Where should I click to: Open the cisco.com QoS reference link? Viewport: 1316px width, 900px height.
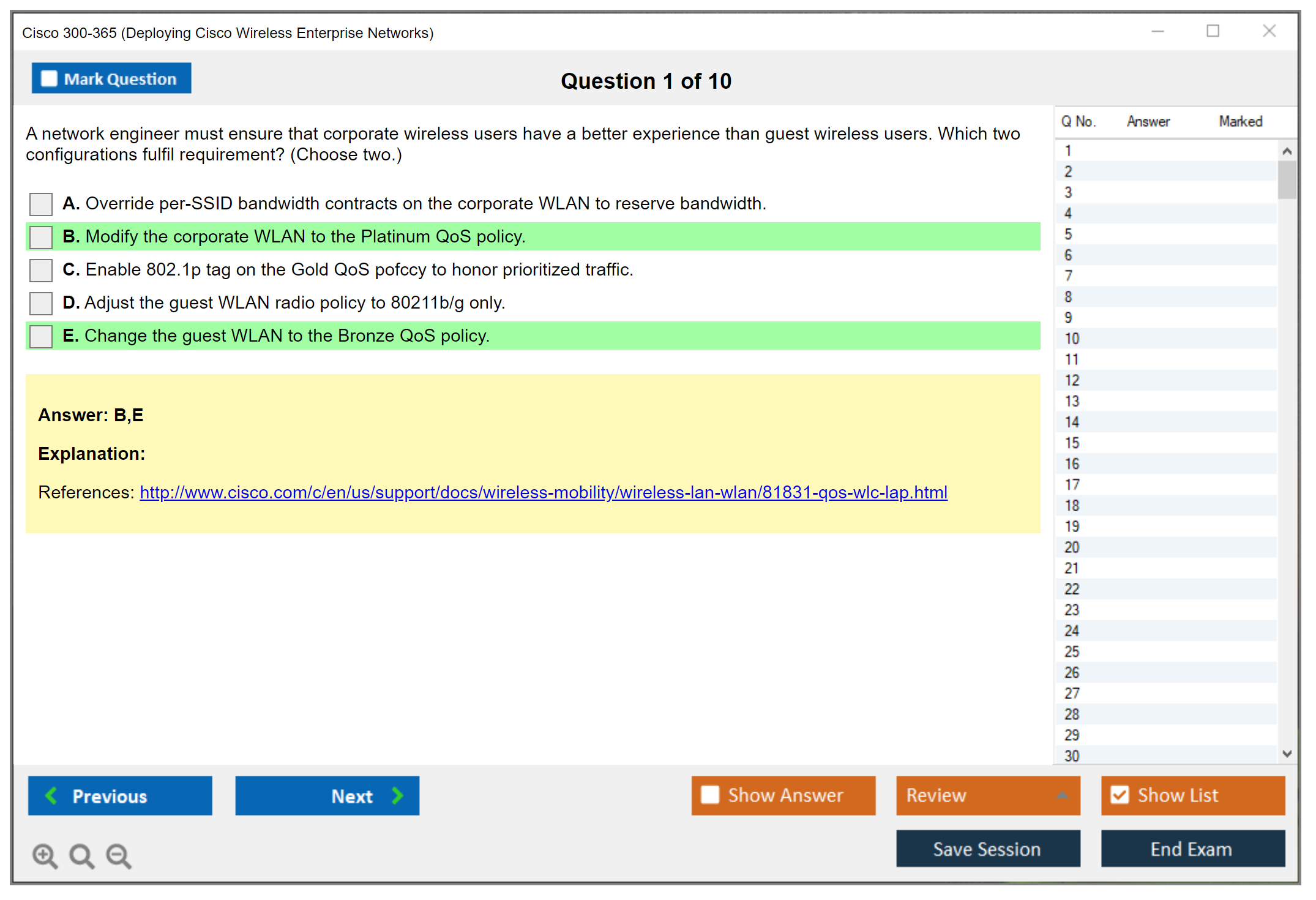543,492
